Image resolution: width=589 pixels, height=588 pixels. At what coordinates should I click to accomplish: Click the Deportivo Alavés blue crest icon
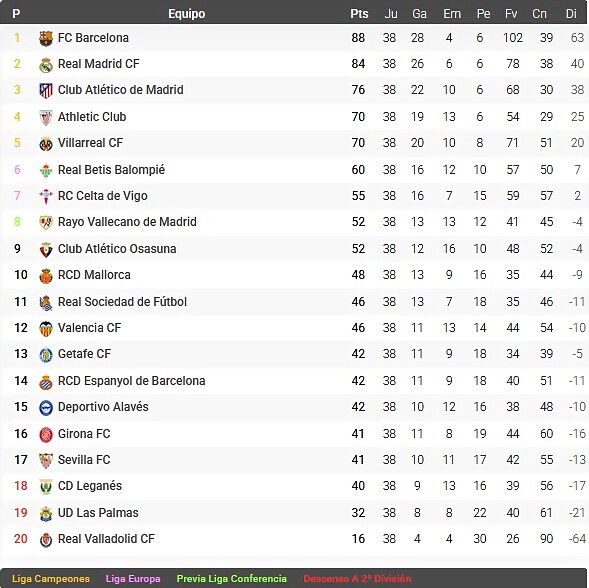46,408
